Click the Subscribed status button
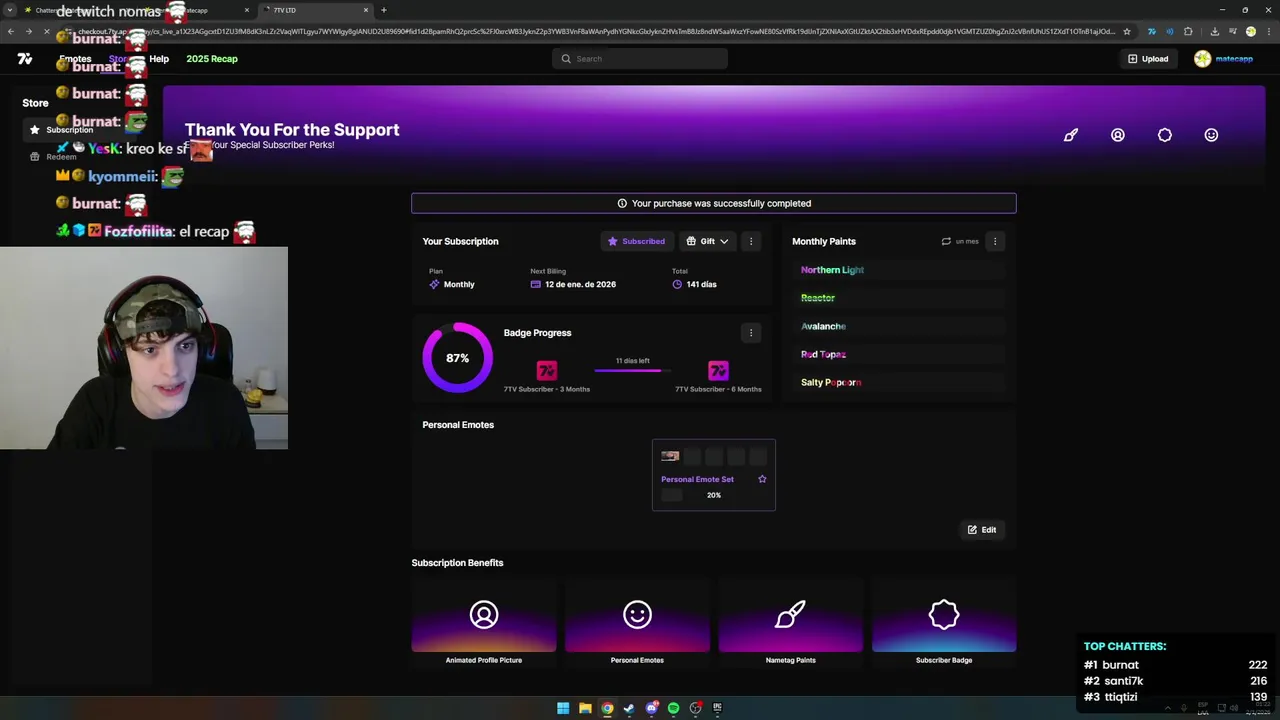 (636, 241)
